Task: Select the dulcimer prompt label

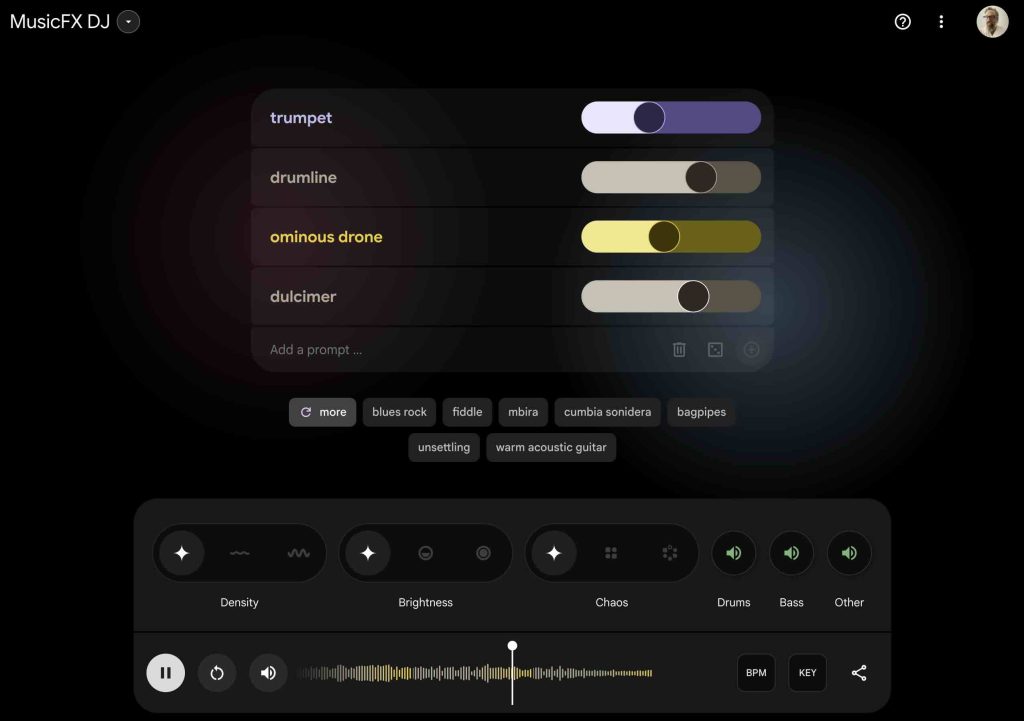Action: pyautogui.click(x=303, y=296)
